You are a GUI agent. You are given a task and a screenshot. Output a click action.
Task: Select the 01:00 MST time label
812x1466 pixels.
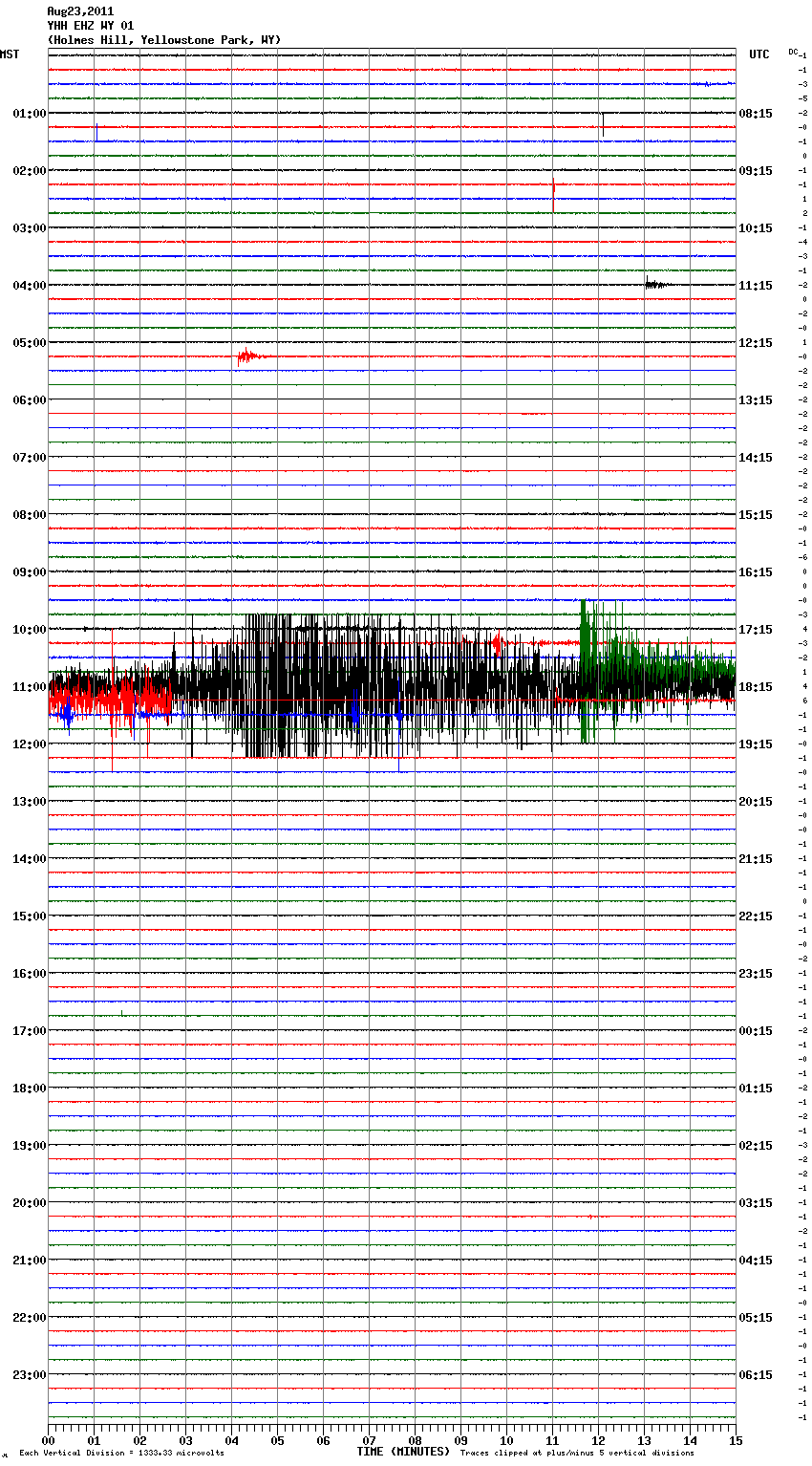[x=29, y=113]
